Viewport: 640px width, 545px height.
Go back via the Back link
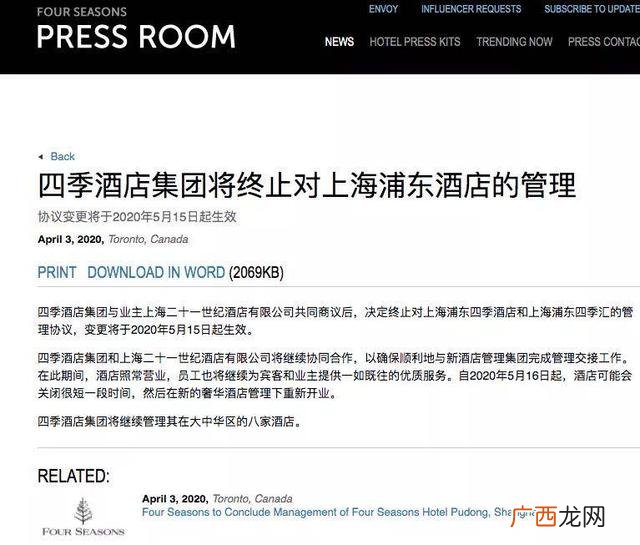[x=62, y=156]
